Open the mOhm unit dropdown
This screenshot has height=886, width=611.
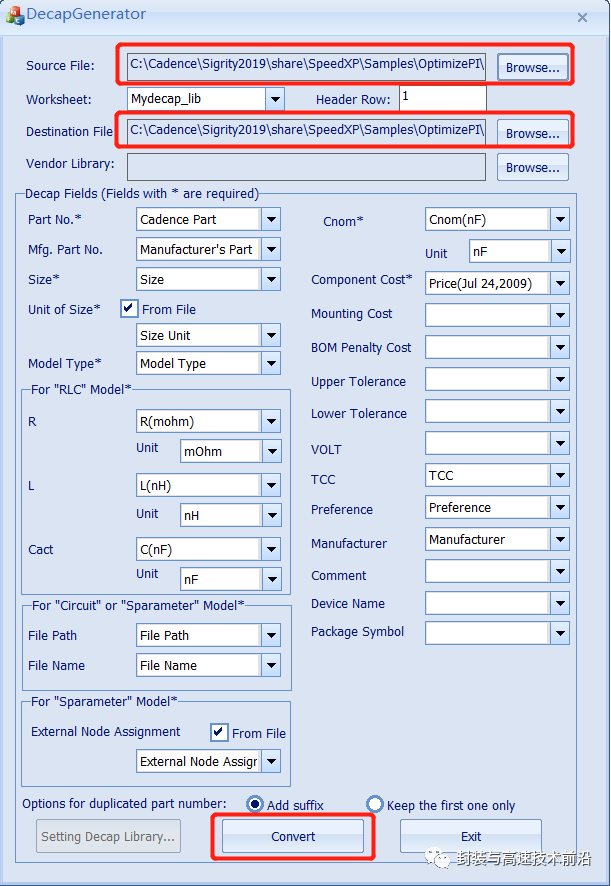[272, 451]
